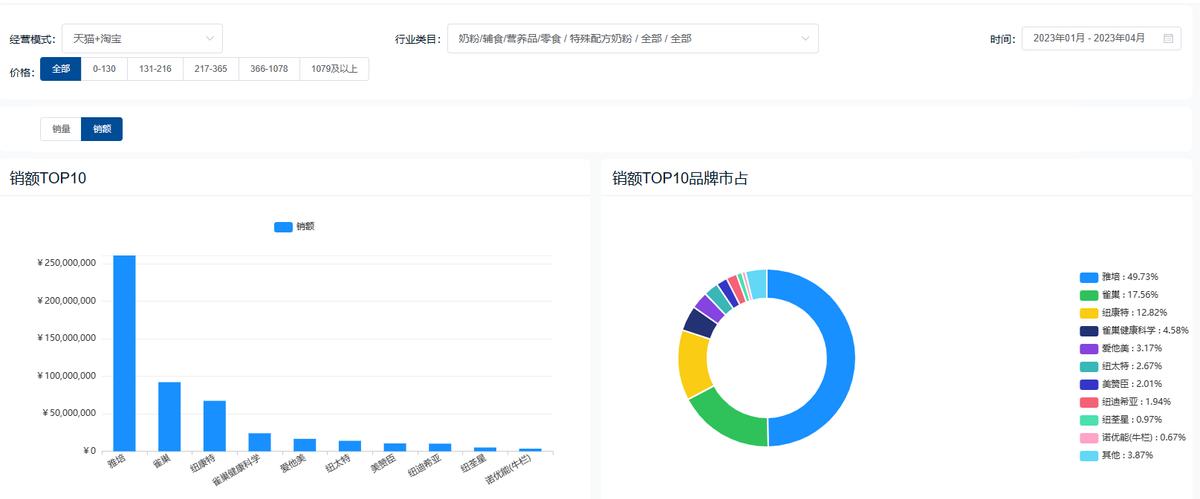Viewport: 1200px width, 499px height.
Task: Select the 全部 price filter
Action: [x=61, y=69]
